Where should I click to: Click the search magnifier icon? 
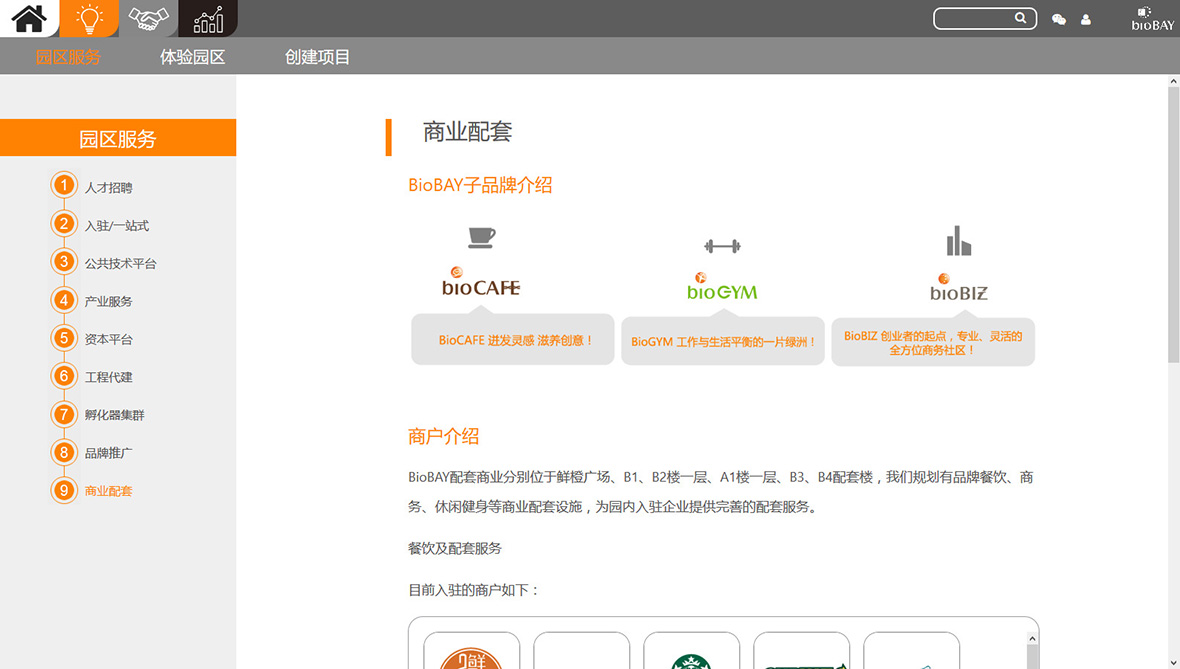(1020, 18)
